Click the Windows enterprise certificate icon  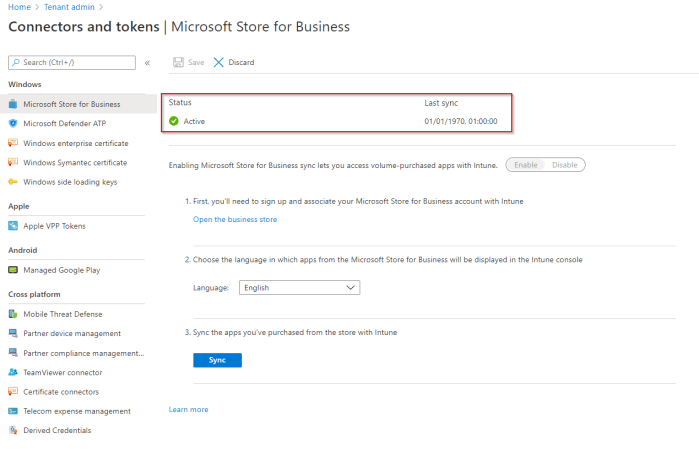click(13, 143)
